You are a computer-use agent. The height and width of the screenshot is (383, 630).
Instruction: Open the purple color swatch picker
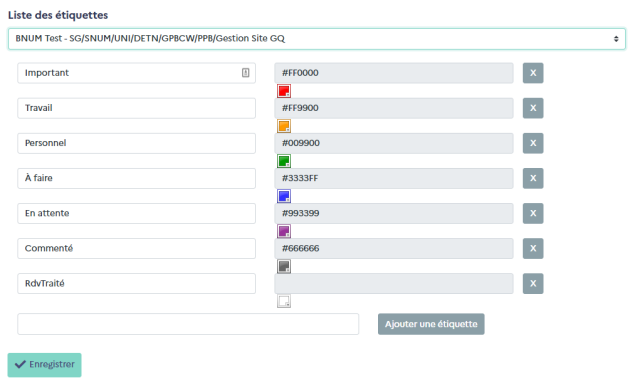point(284,231)
